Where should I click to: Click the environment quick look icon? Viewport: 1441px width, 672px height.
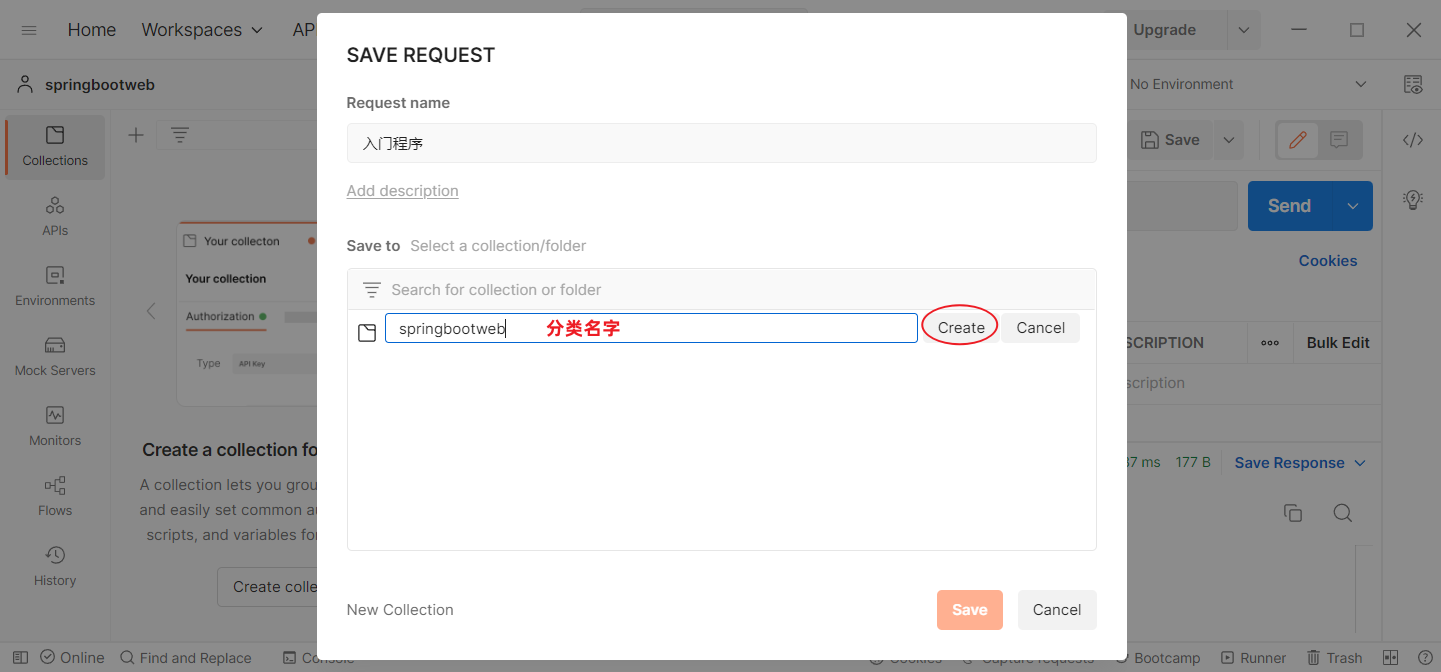1412,85
